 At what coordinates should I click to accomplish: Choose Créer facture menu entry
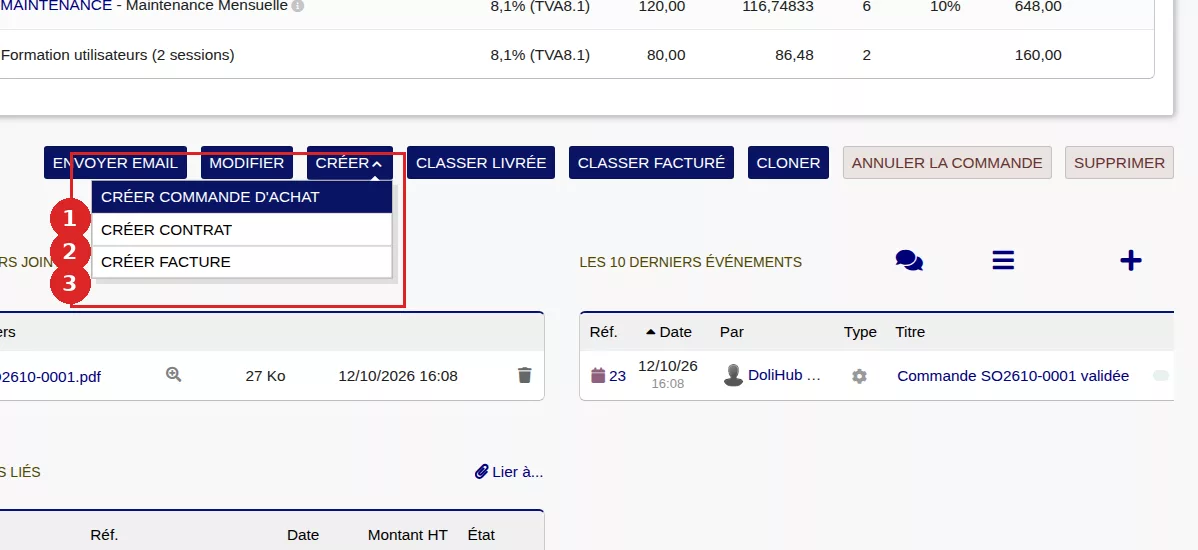(x=241, y=262)
